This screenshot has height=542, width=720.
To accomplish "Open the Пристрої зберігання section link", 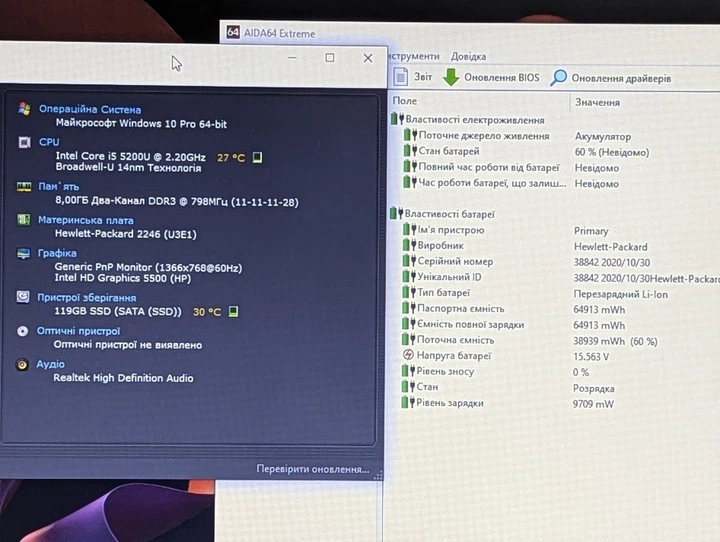I will tap(86, 298).
